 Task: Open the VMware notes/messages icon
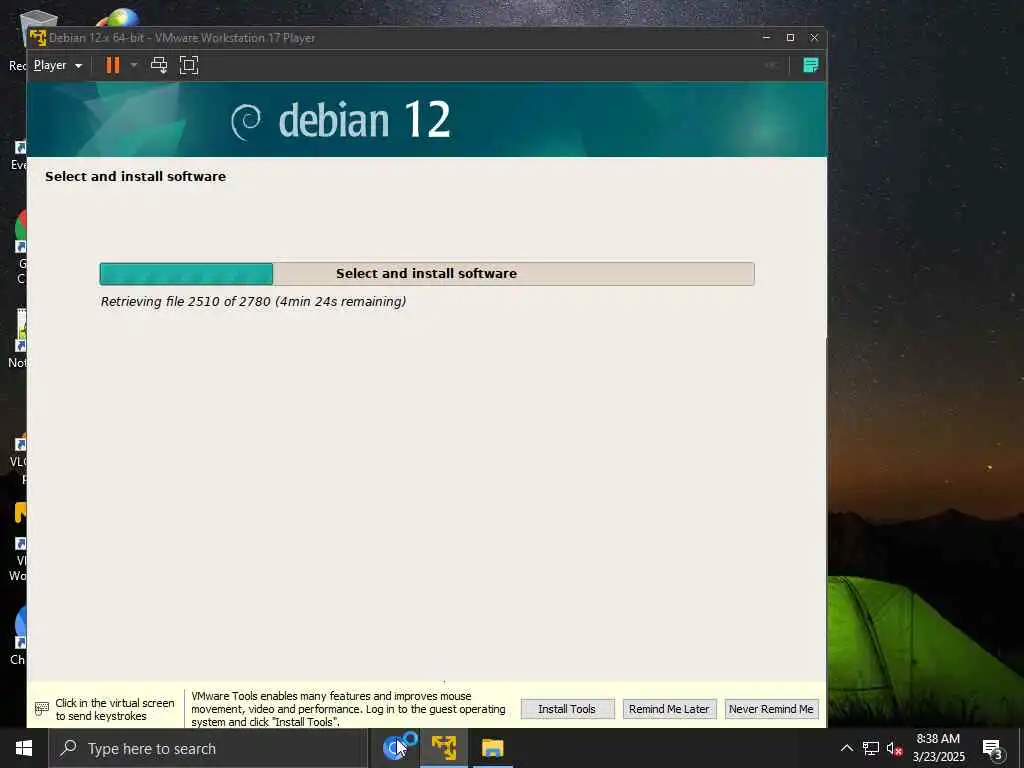(x=810, y=65)
